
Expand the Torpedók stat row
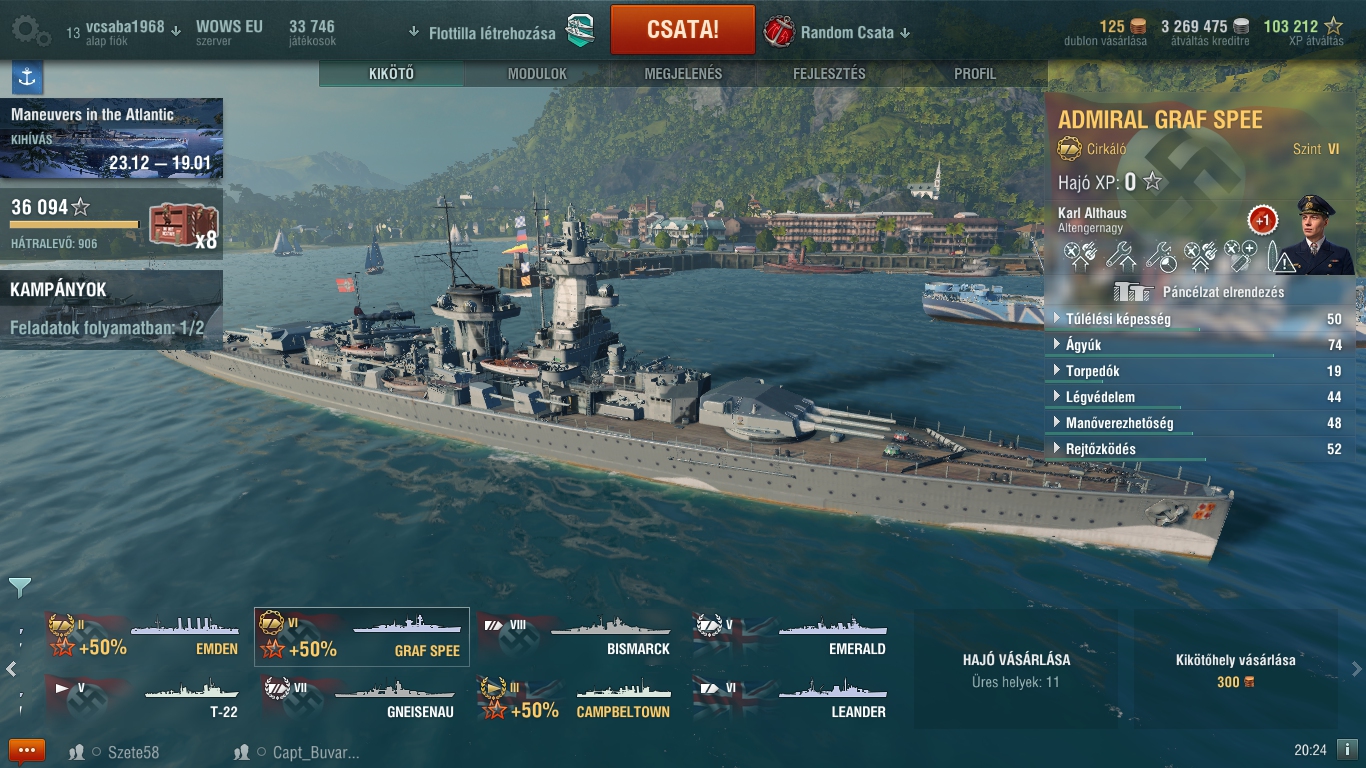[x=1199, y=371]
